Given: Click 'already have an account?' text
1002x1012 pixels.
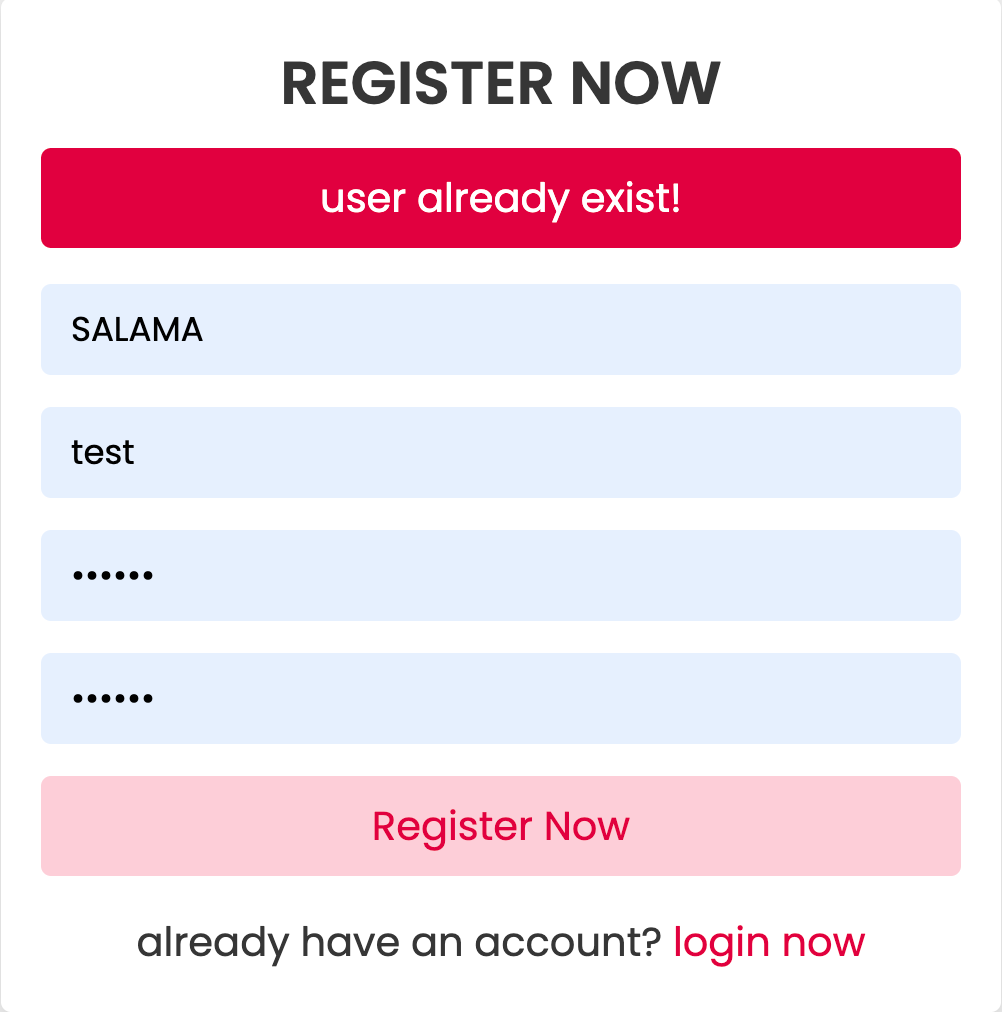Looking at the screenshot, I should (398, 941).
